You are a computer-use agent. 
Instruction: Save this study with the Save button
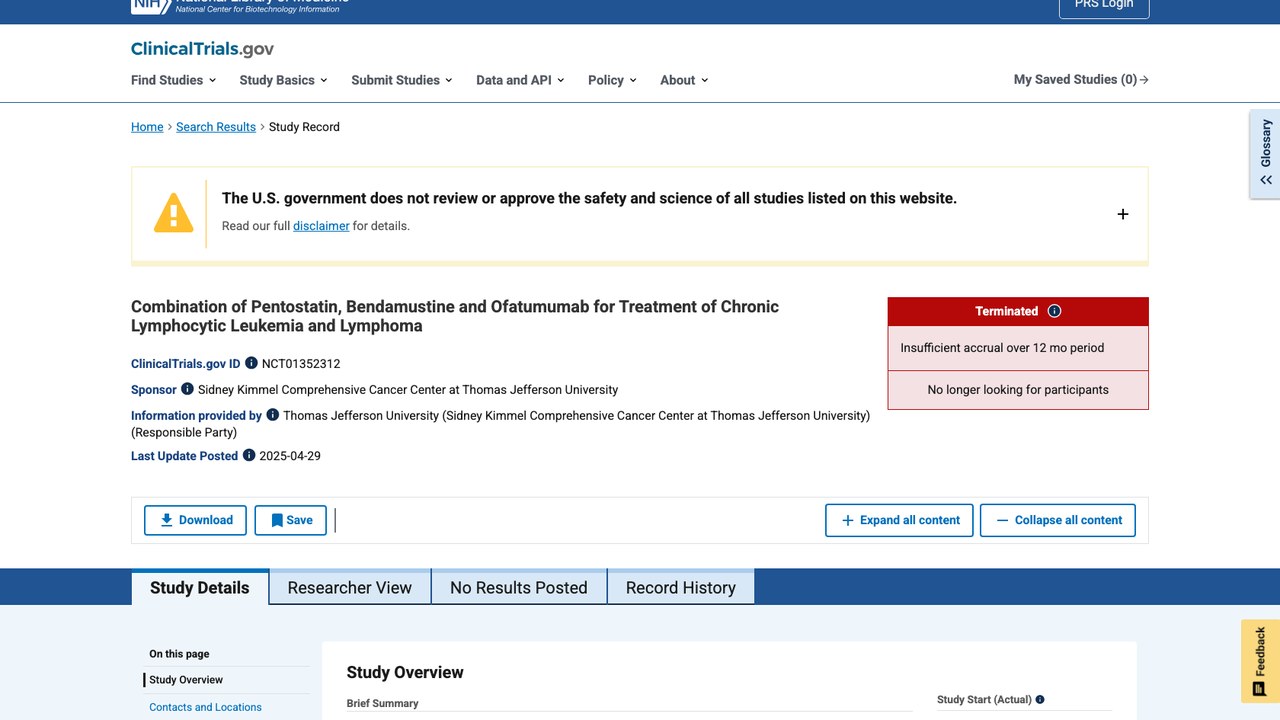pyautogui.click(x=290, y=520)
